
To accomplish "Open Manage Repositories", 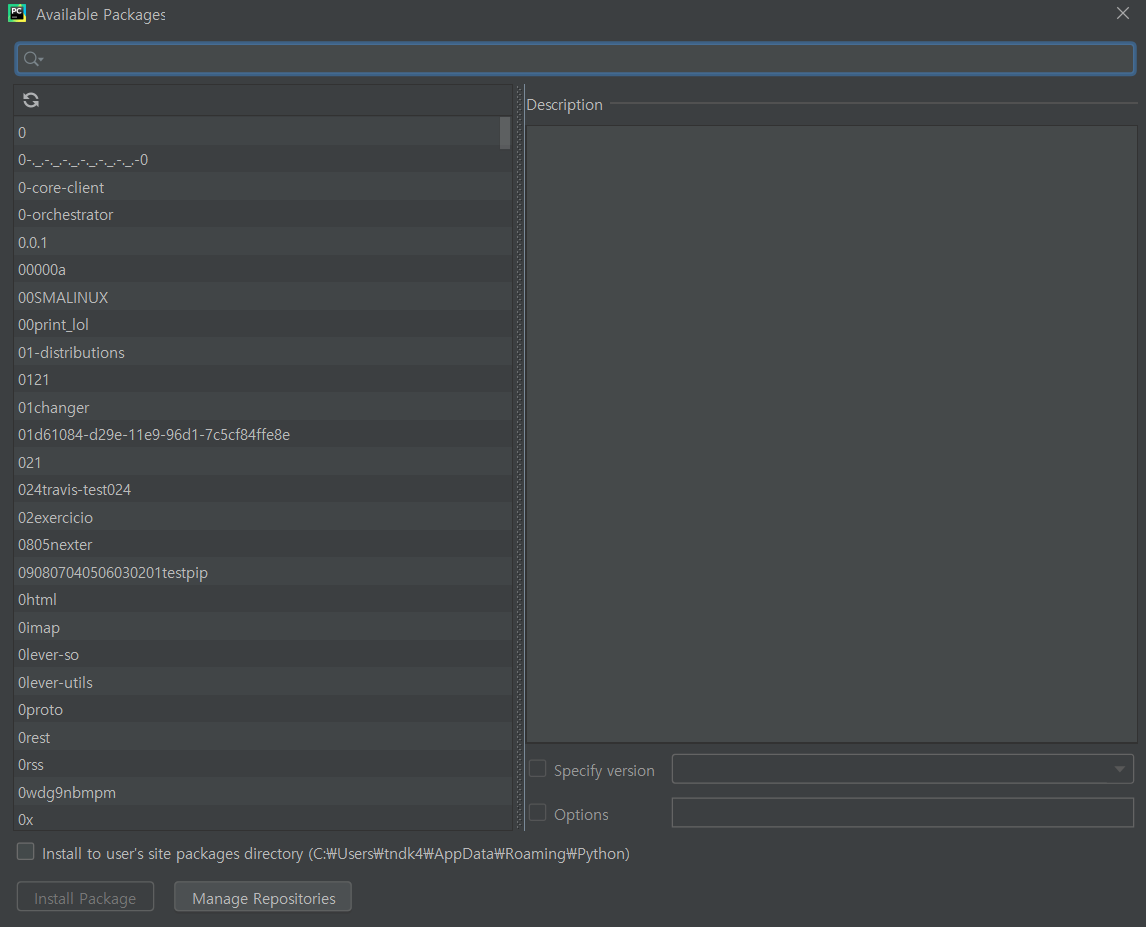I will (x=262, y=896).
